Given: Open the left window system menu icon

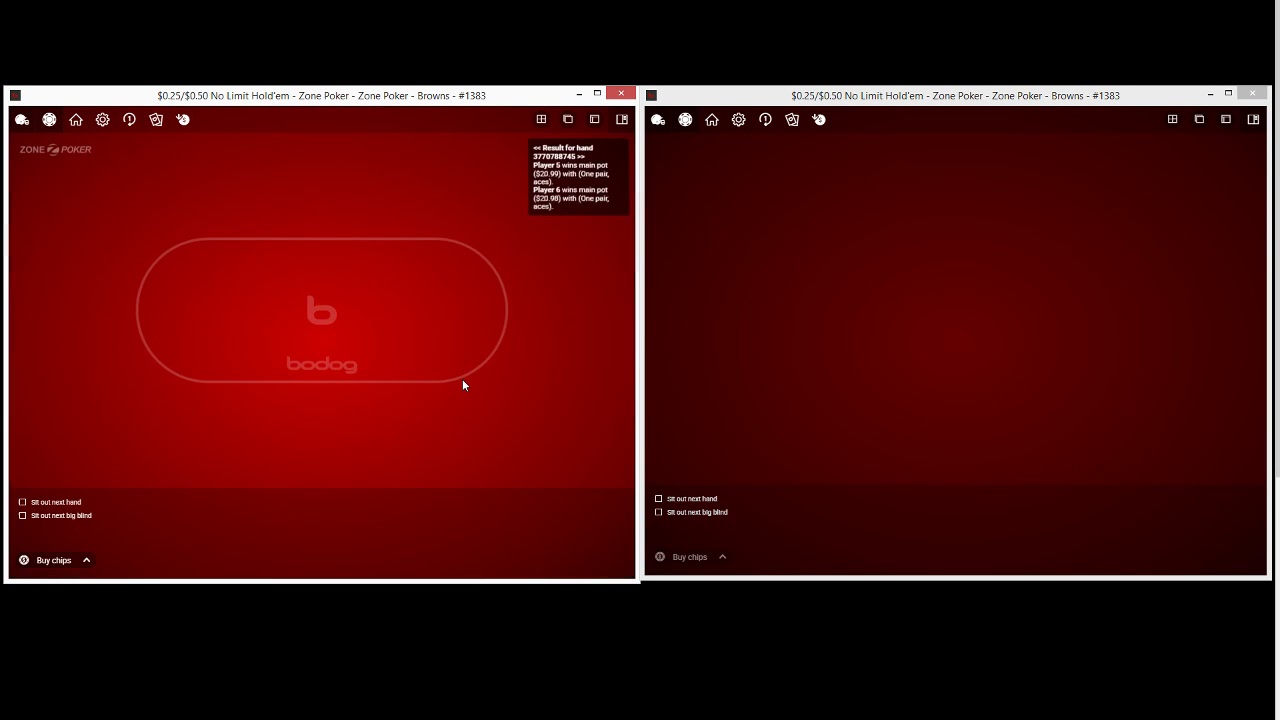Looking at the screenshot, I should [15, 96].
